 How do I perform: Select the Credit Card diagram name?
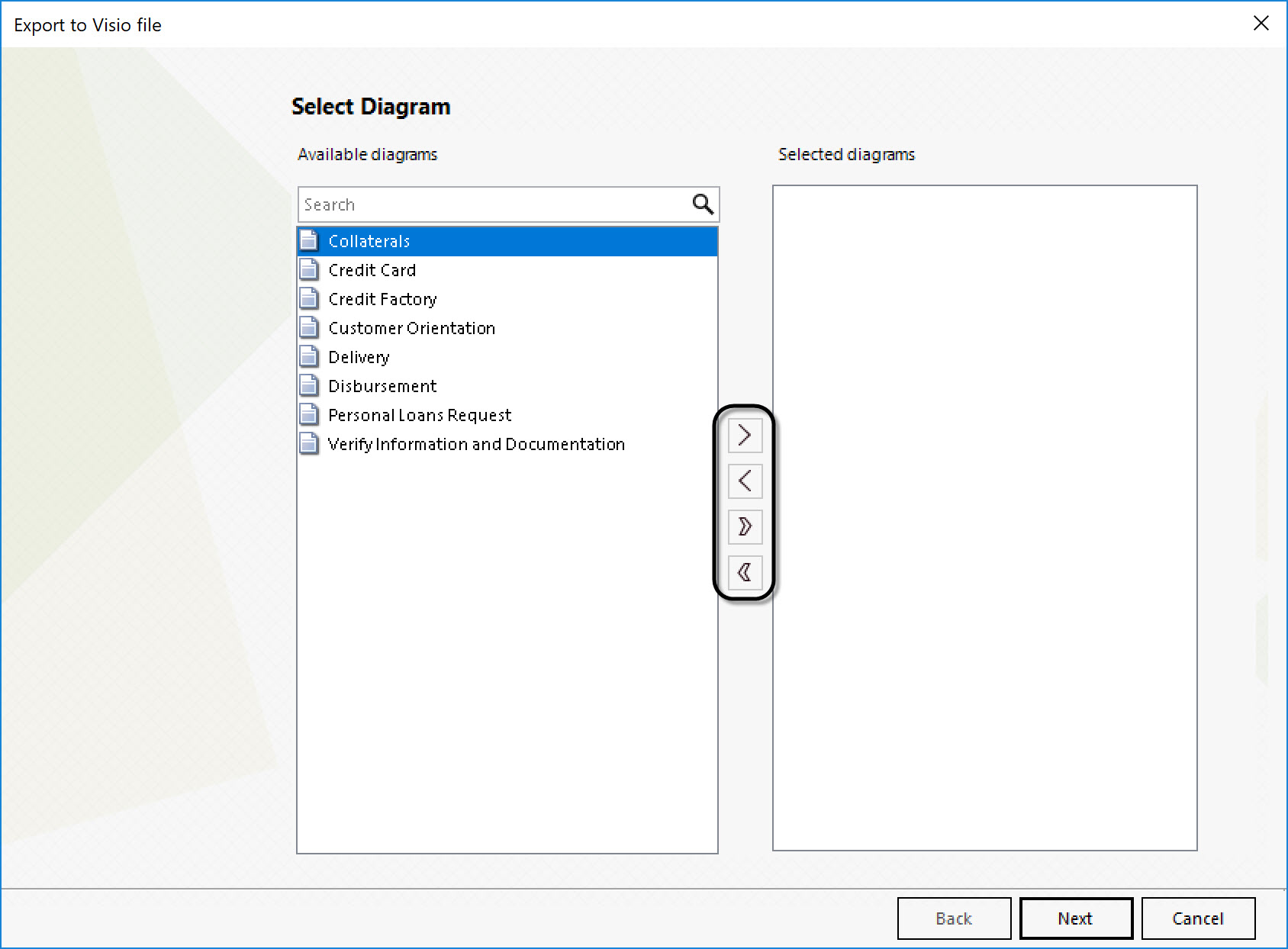[372, 270]
